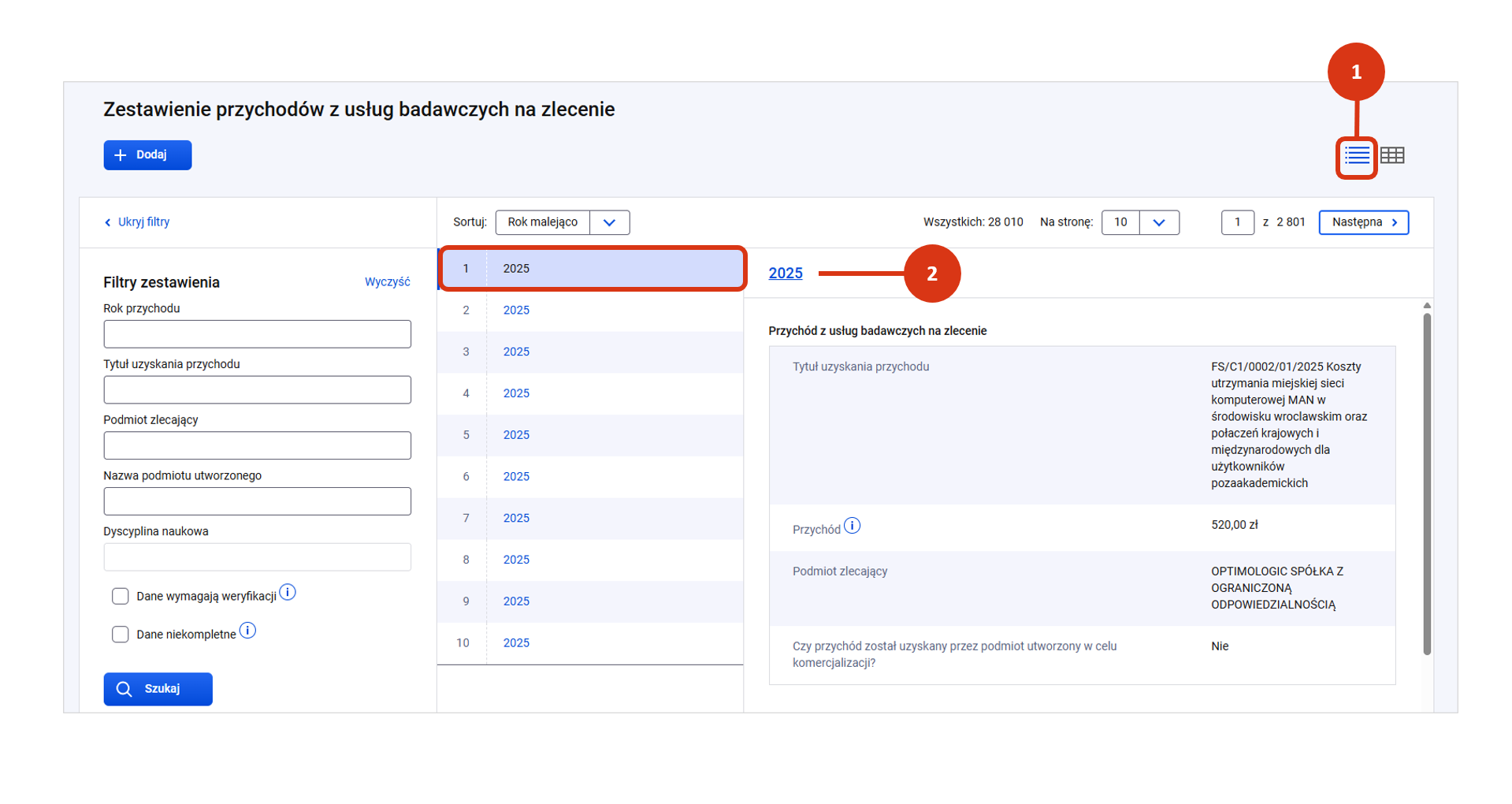Select row 2 in the results list
1512x804 pixels.
pos(589,311)
